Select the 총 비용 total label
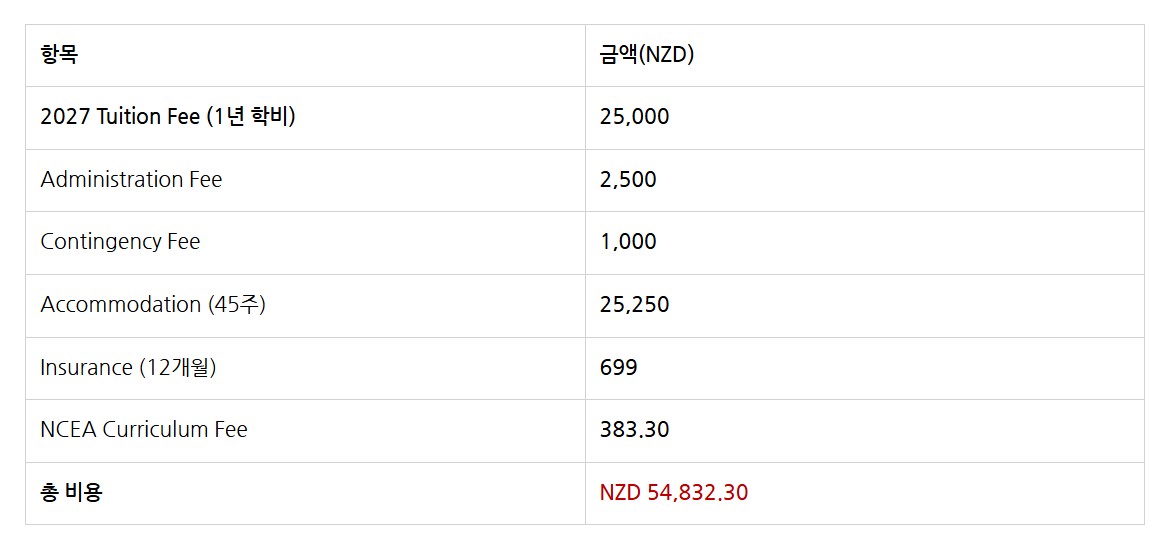Screen dimensions: 1168x544 tap(71, 493)
